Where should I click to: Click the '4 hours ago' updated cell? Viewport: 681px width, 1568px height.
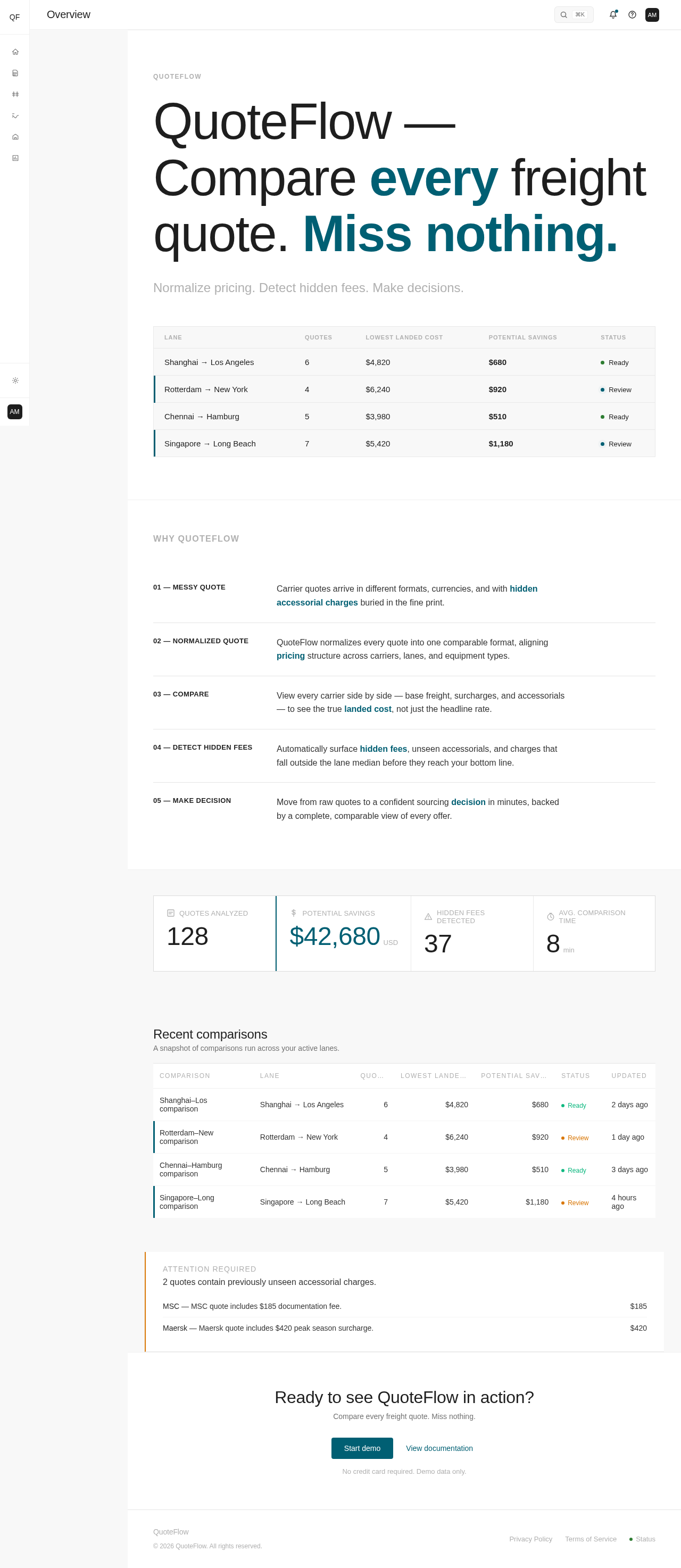tap(624, 1201)
